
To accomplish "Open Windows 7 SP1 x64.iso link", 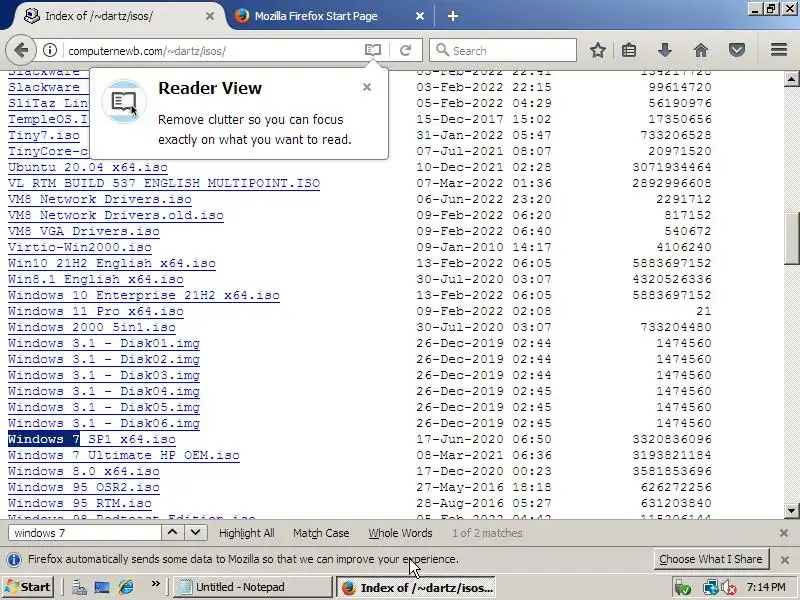I will coord(92,439).
